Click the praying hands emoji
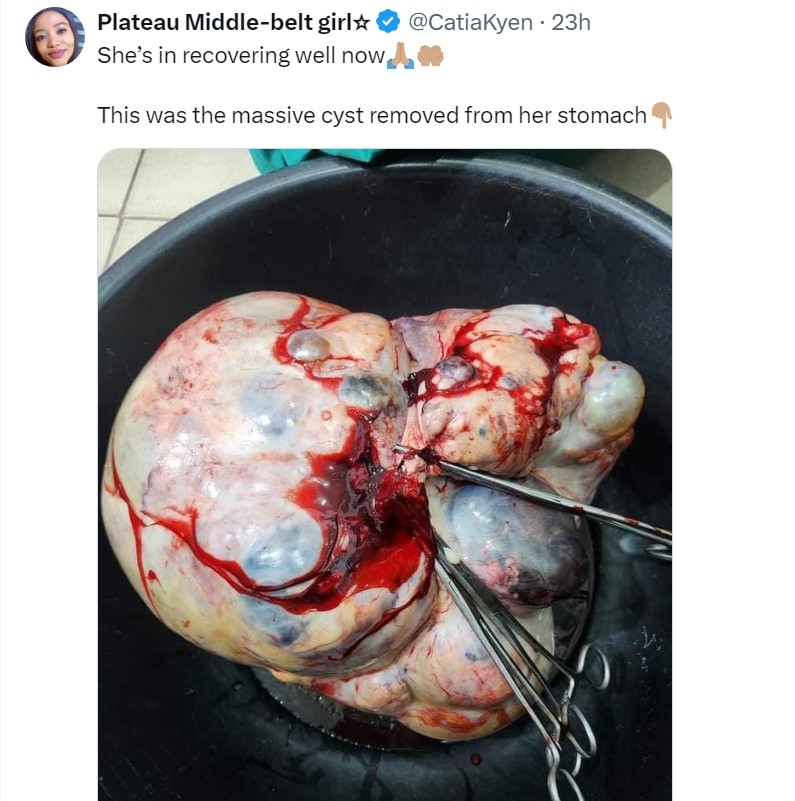 (x=400, y=55)
